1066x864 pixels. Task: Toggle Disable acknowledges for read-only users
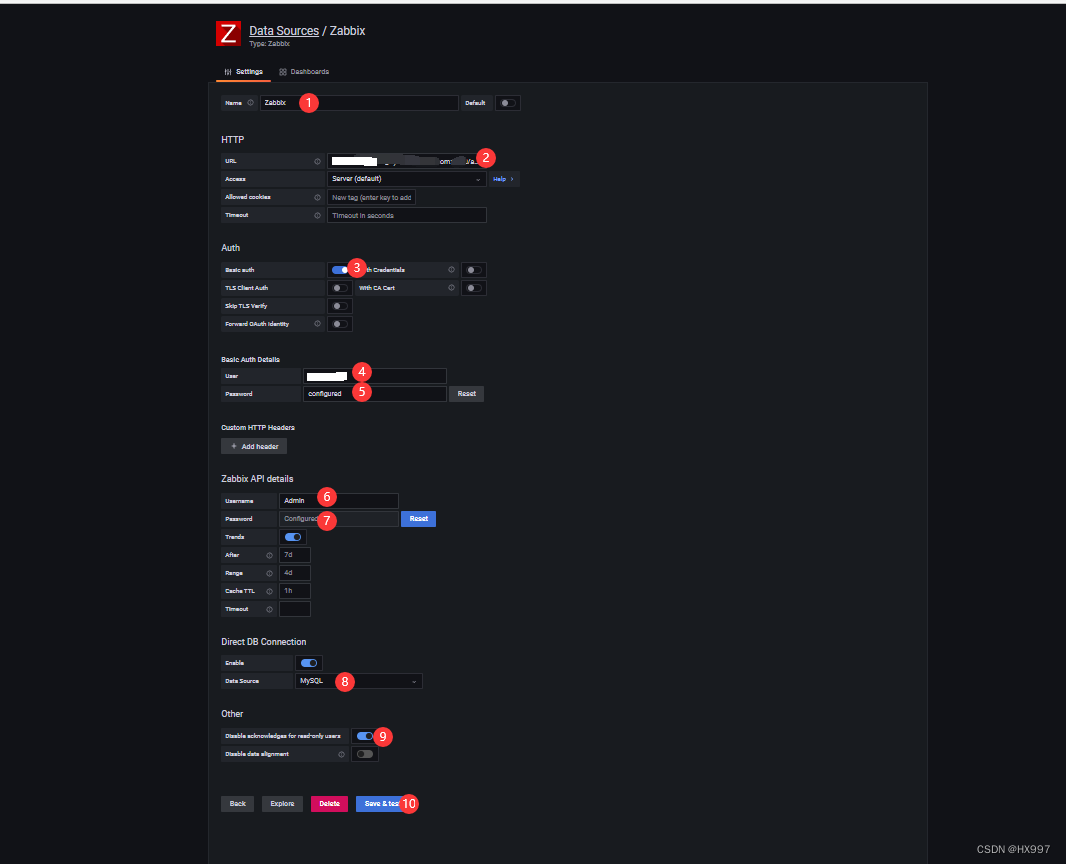pos(364,736)
